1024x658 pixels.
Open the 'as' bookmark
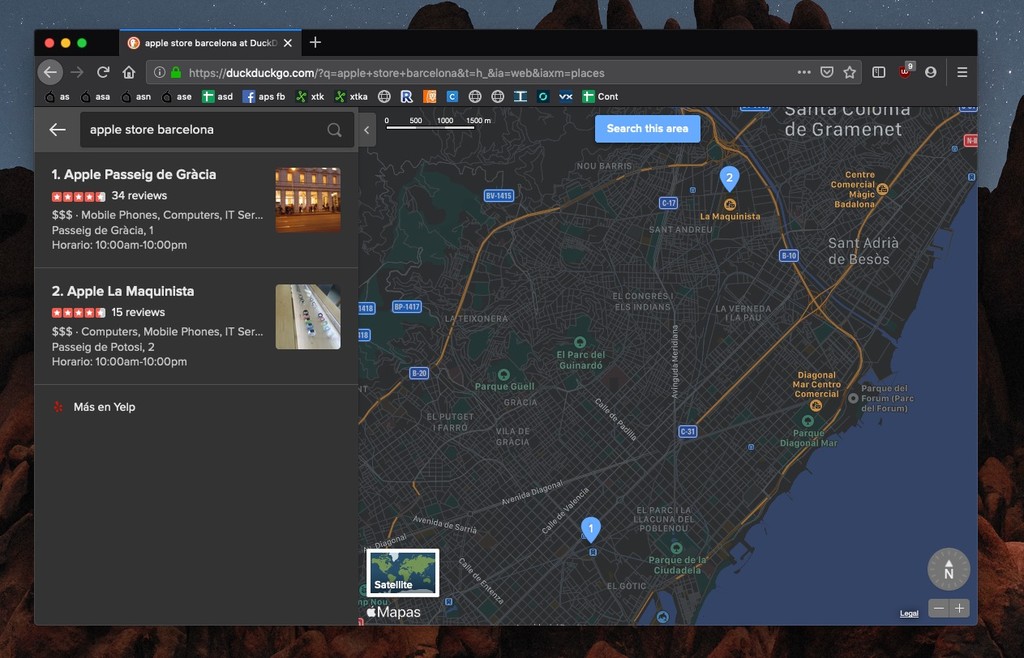pos(57,97)
